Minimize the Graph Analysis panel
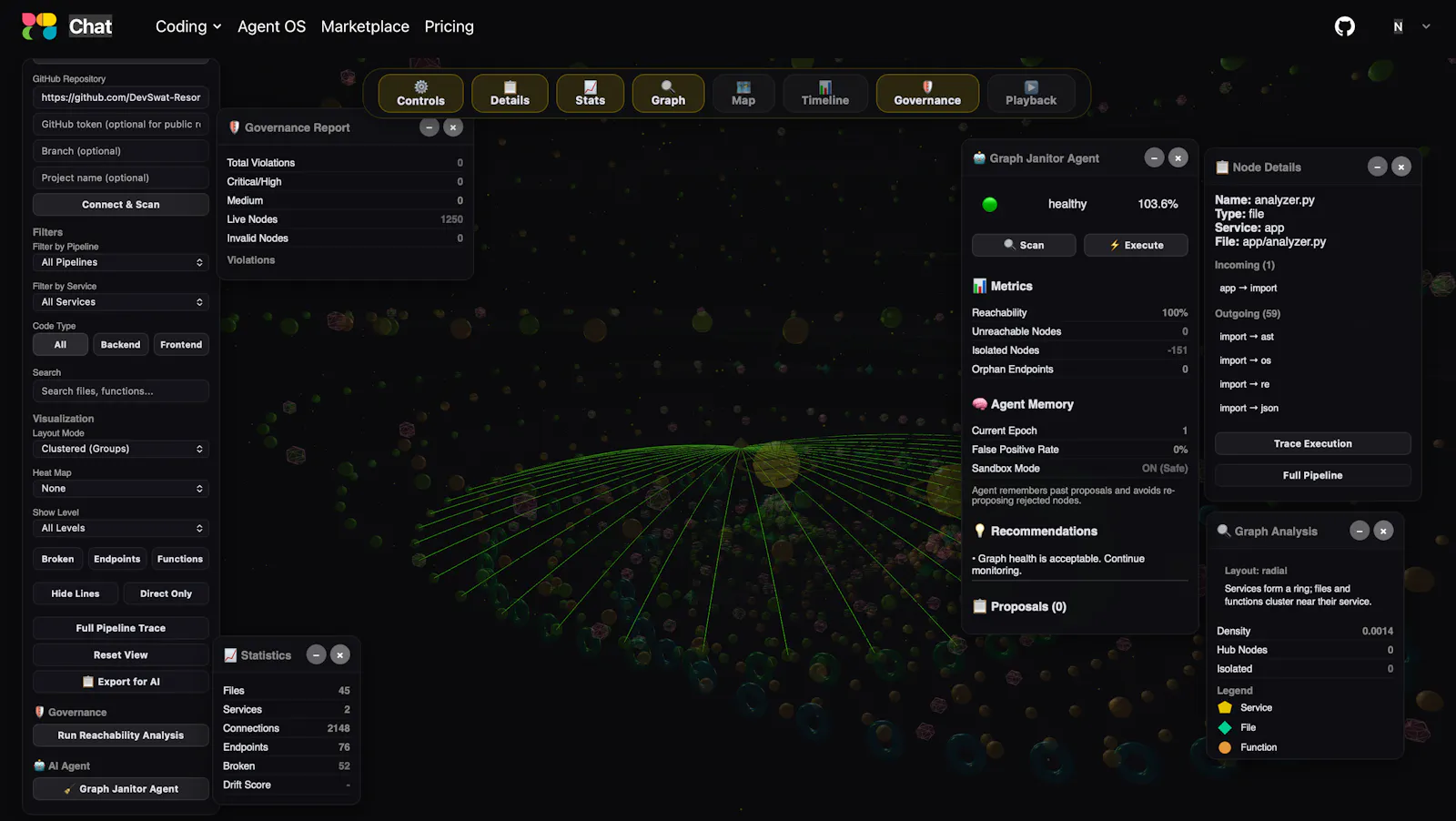The height and width of the screenshot is (821, 1456). pyautogui.click(x=1360, y=531)
